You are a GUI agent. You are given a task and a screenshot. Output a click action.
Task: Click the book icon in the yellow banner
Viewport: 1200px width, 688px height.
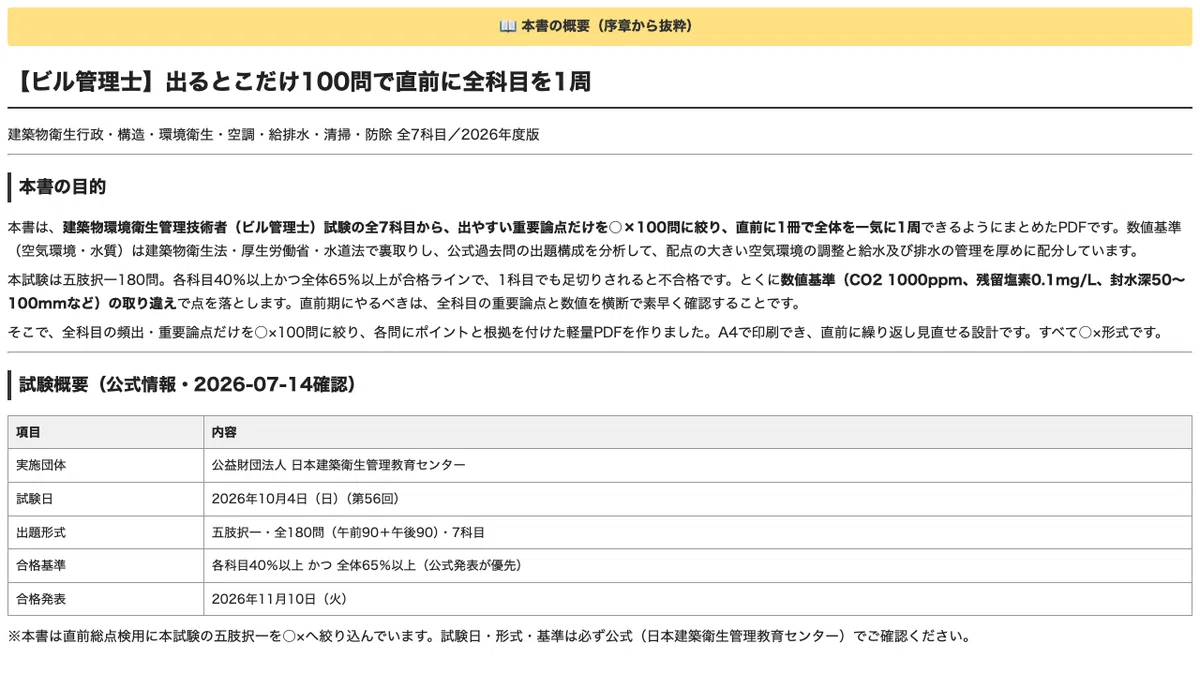tap(507, 26)
